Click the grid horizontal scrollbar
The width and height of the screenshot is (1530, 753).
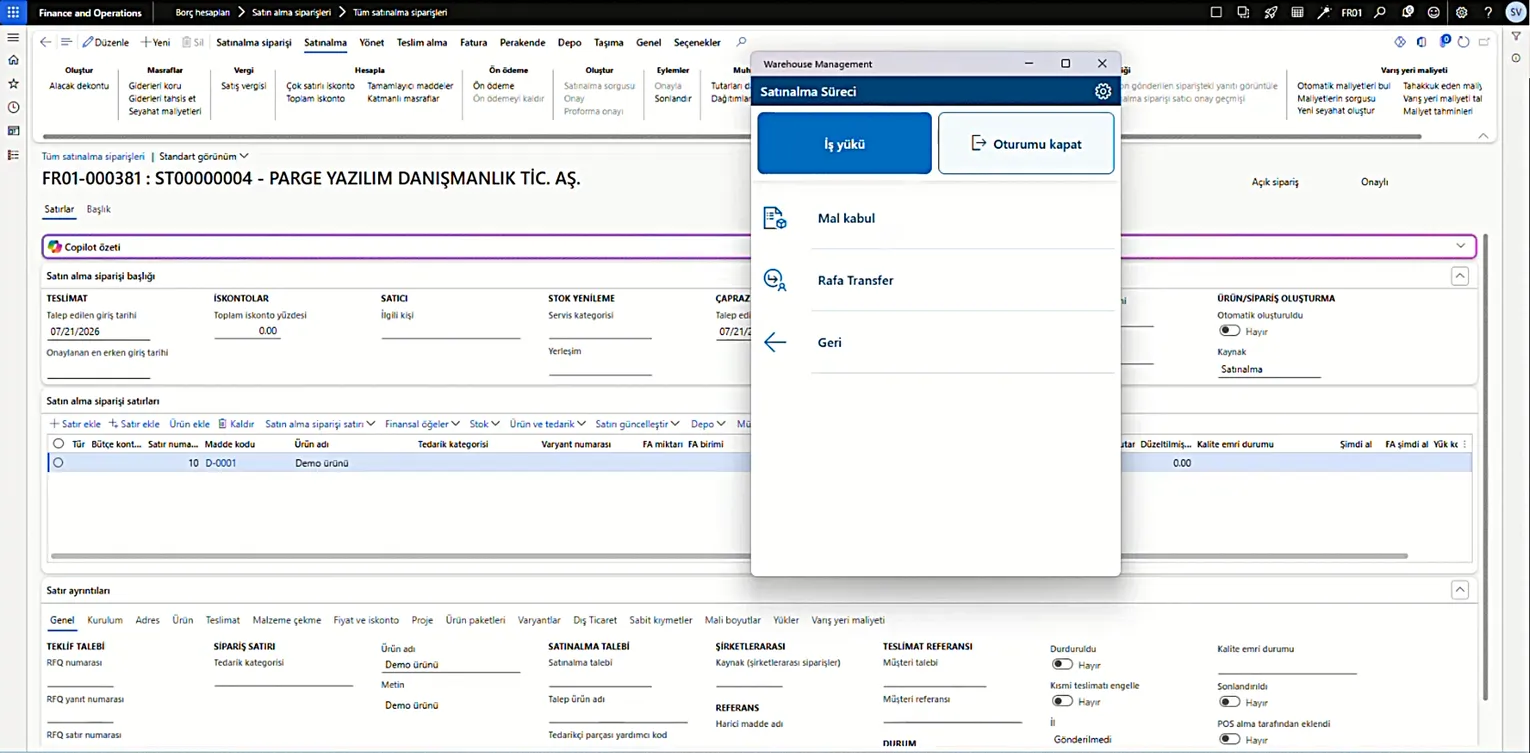[x=728, y=556]
